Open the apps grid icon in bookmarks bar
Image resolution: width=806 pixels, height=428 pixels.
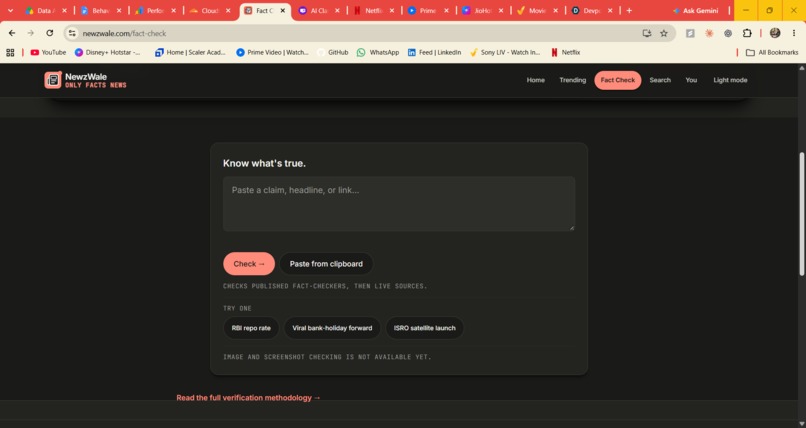(10, 52)
